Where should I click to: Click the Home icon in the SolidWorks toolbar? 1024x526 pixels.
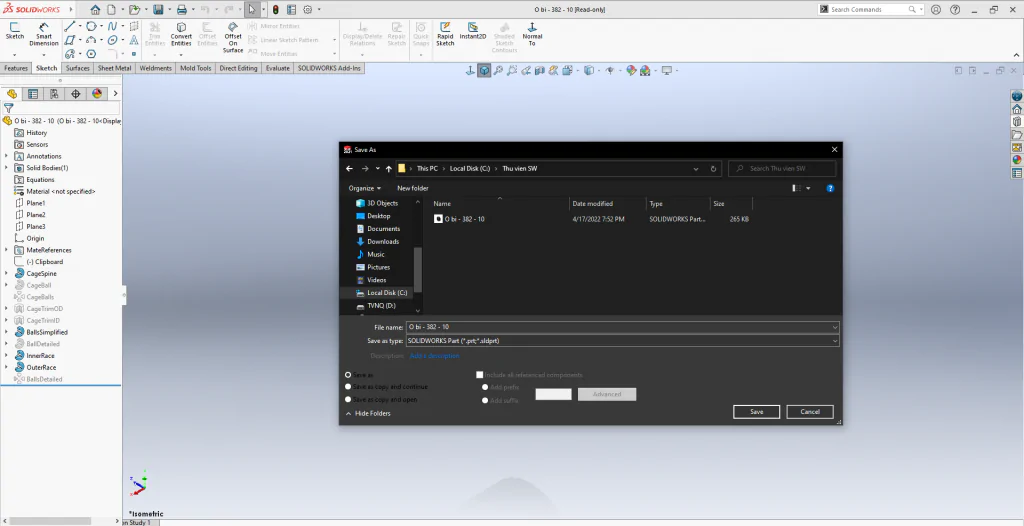95,10
